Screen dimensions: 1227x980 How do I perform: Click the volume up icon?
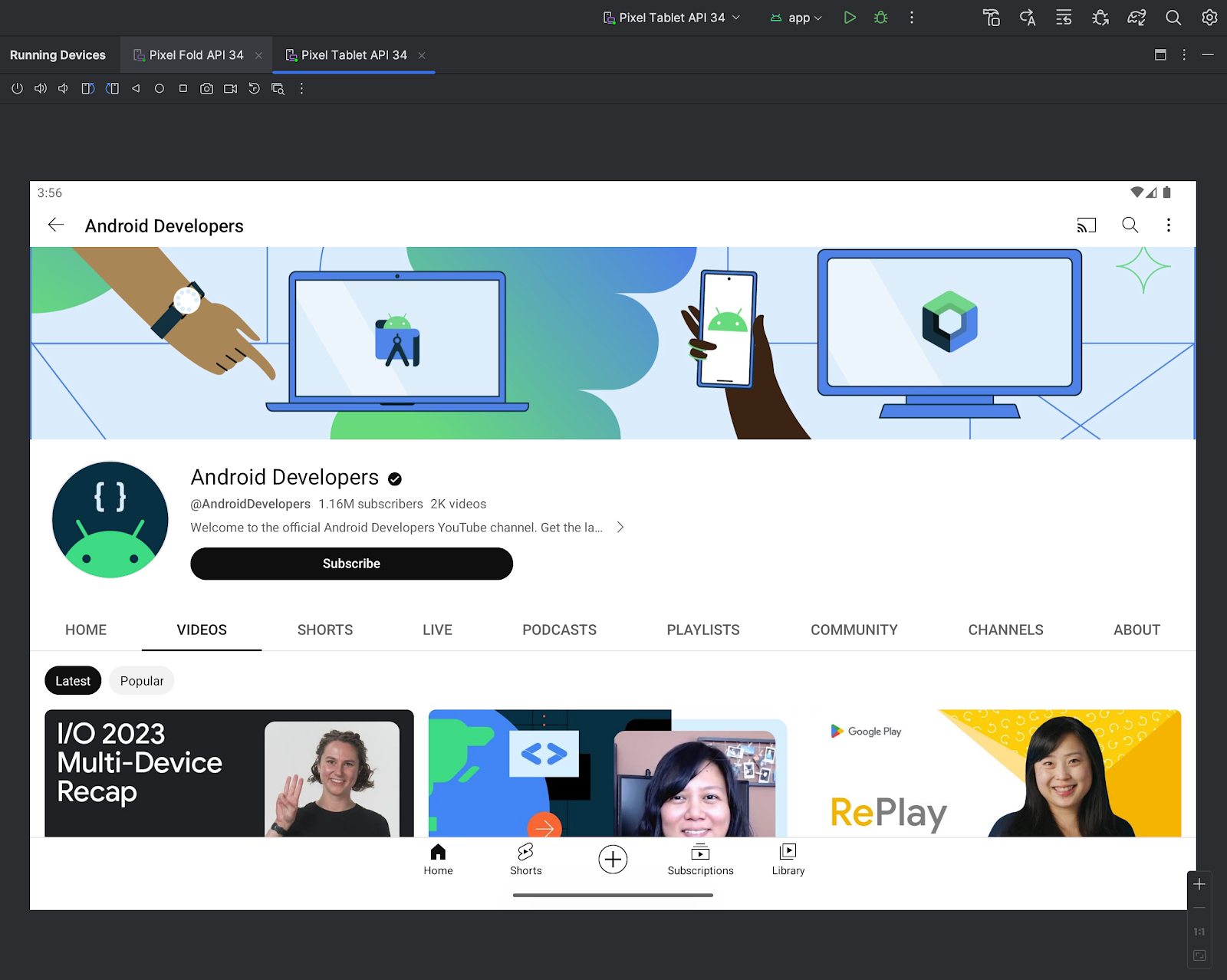pyautogui.click(x=41, y=89)
